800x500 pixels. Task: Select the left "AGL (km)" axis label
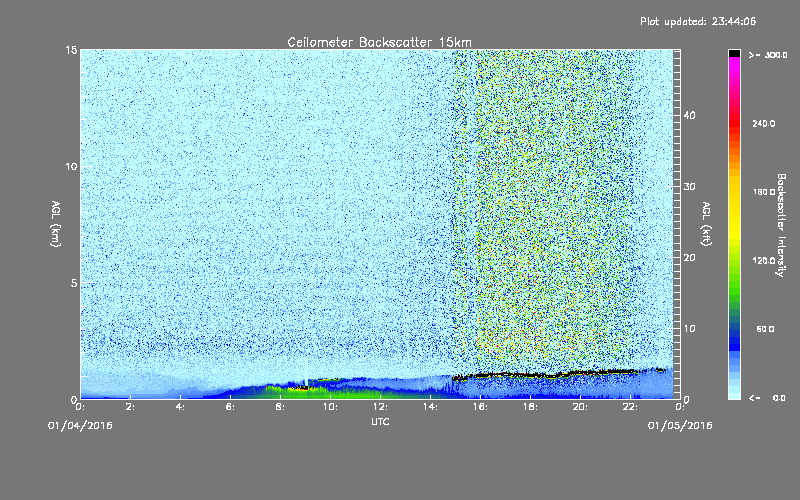(56, 223)
